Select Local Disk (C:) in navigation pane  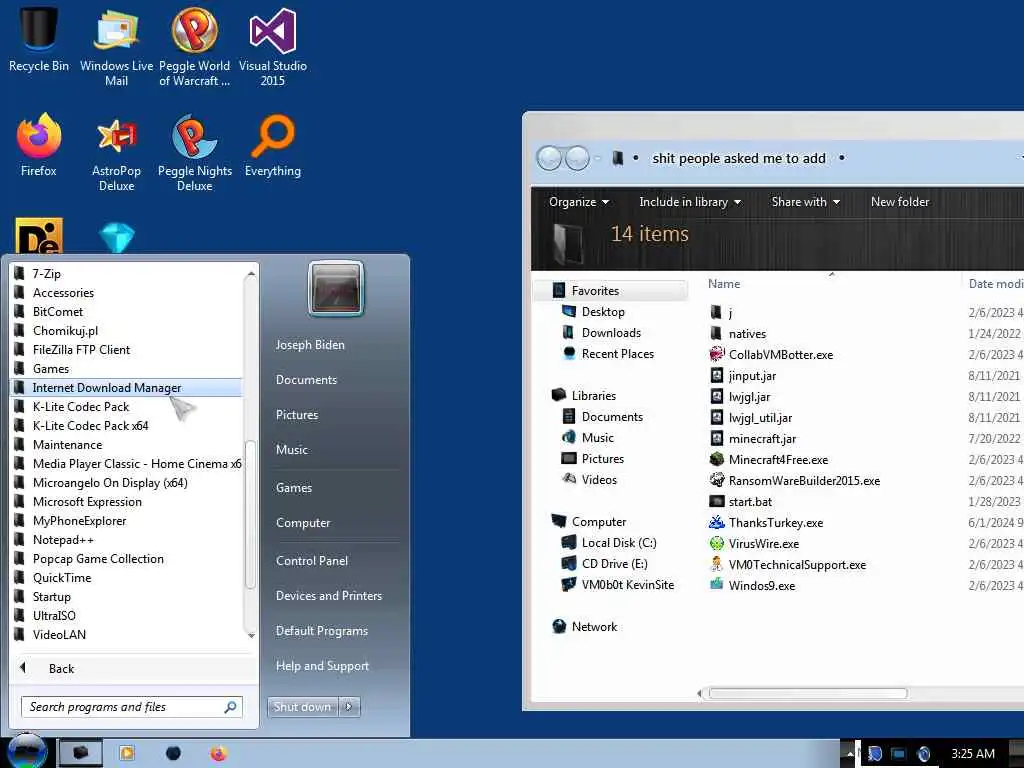(618, 543)
